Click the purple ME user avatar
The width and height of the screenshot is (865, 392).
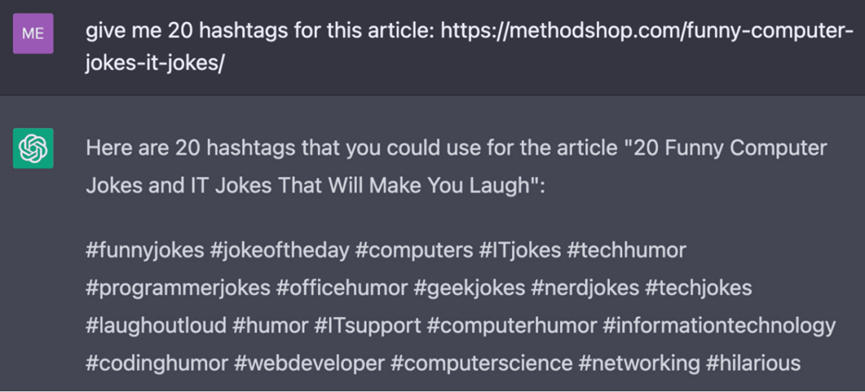tap(33, 33)
